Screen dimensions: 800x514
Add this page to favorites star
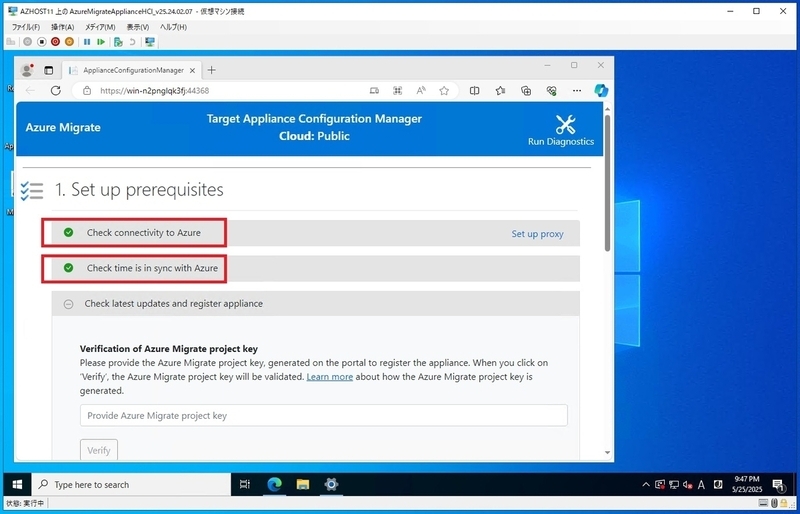point(444,91)
